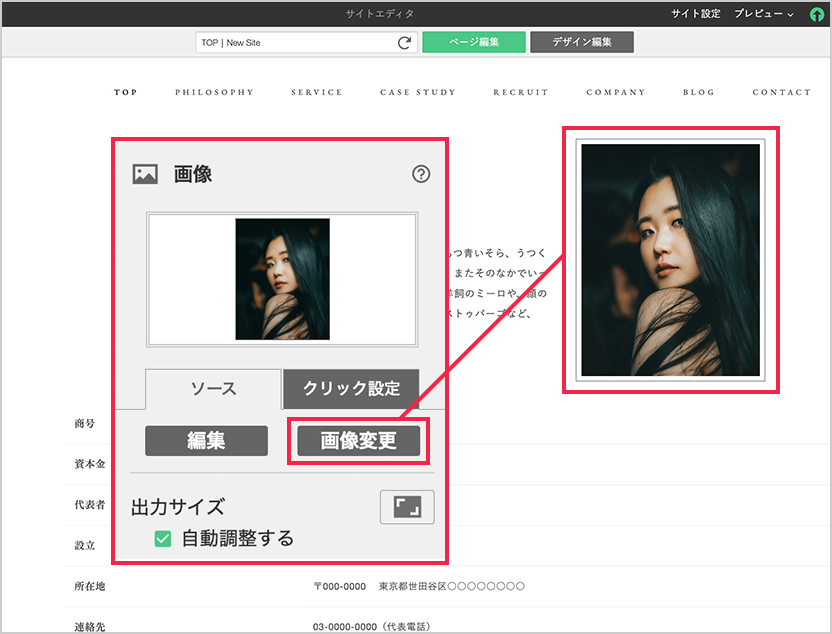Select the woman's portrait image on page
The height and width of the screenshot is (634, 832).
pyautogui.click(x=670, y=260)
